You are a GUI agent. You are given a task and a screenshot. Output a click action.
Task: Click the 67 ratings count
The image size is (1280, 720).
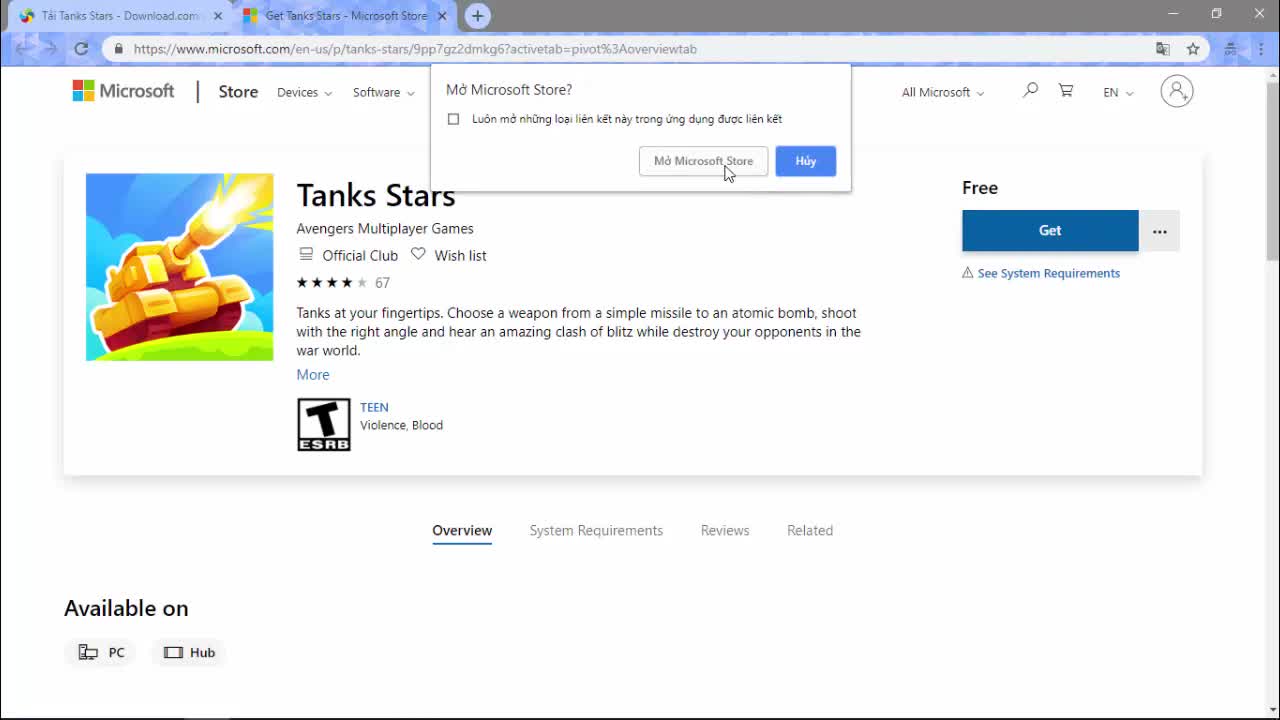click(x=382, y=283)
